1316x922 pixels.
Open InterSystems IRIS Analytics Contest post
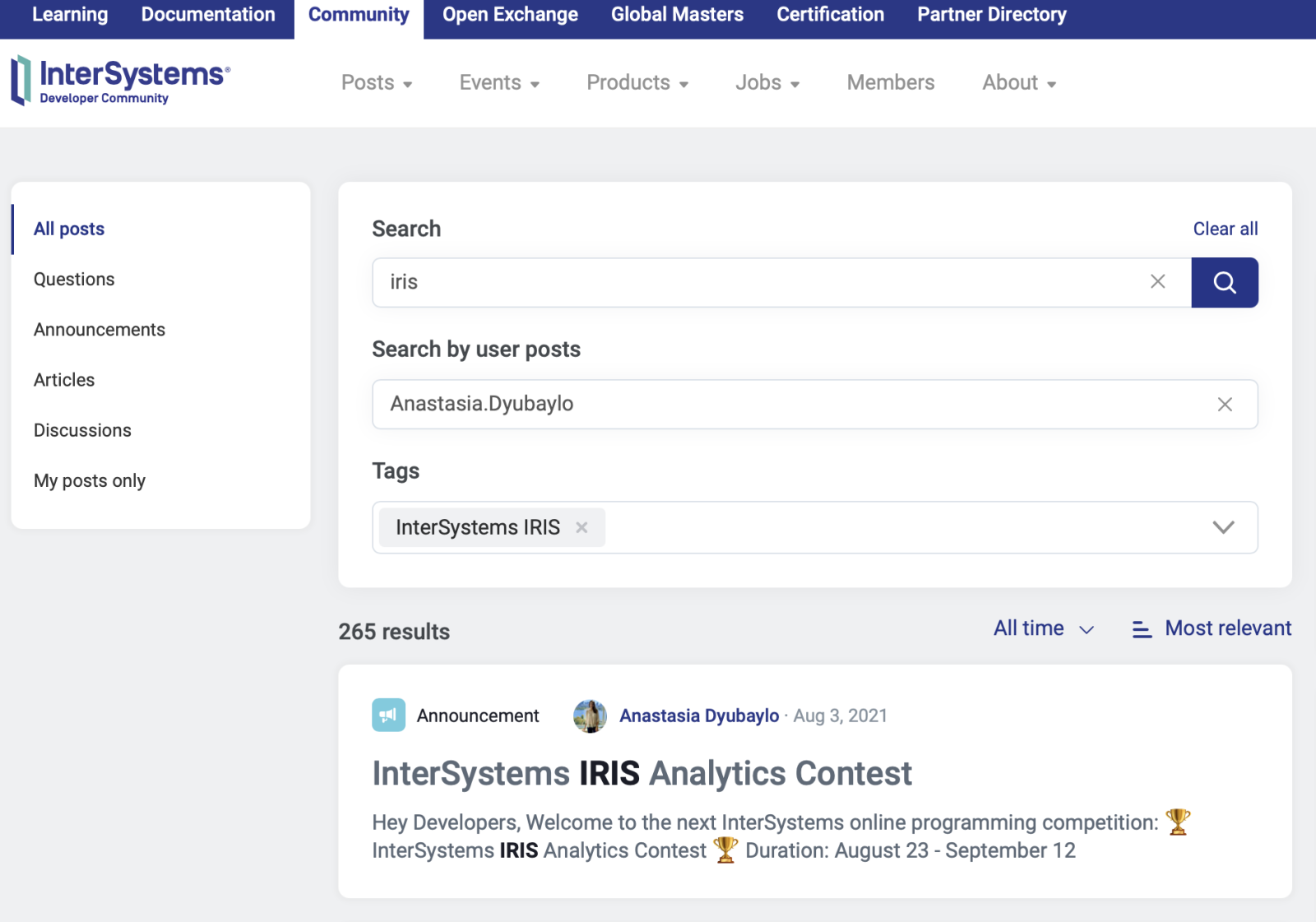tap(642, 774)
